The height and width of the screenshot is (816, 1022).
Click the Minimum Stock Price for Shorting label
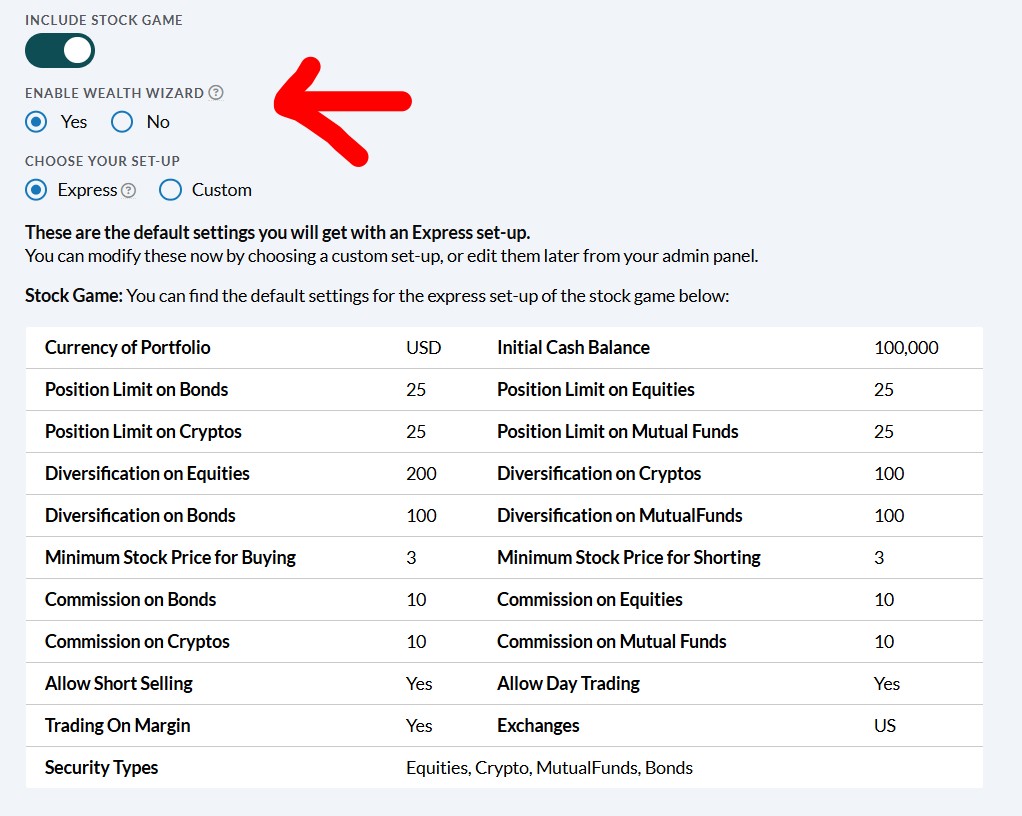628,558
